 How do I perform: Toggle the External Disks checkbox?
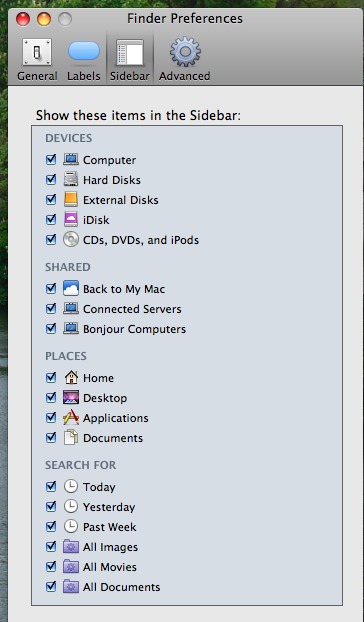click(51, 200)
